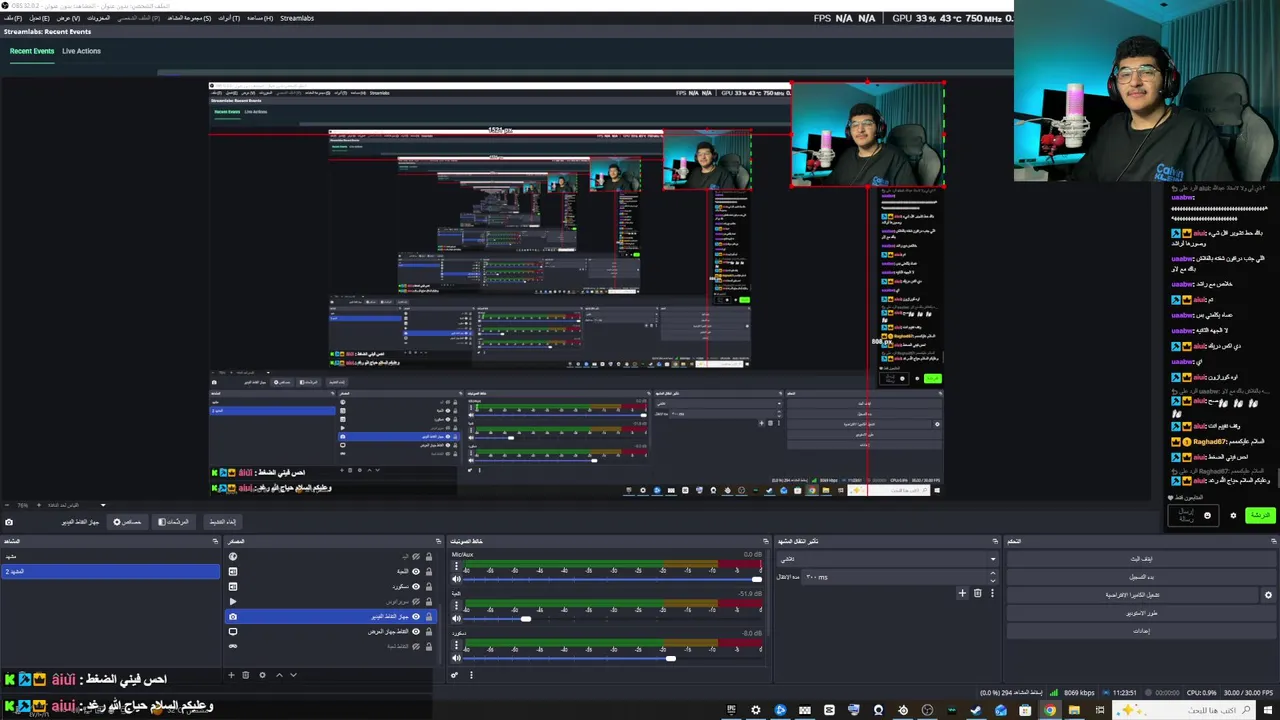
Task: Toggle lock on التقاط جهاز العرض source
Action: pos(429,632)
